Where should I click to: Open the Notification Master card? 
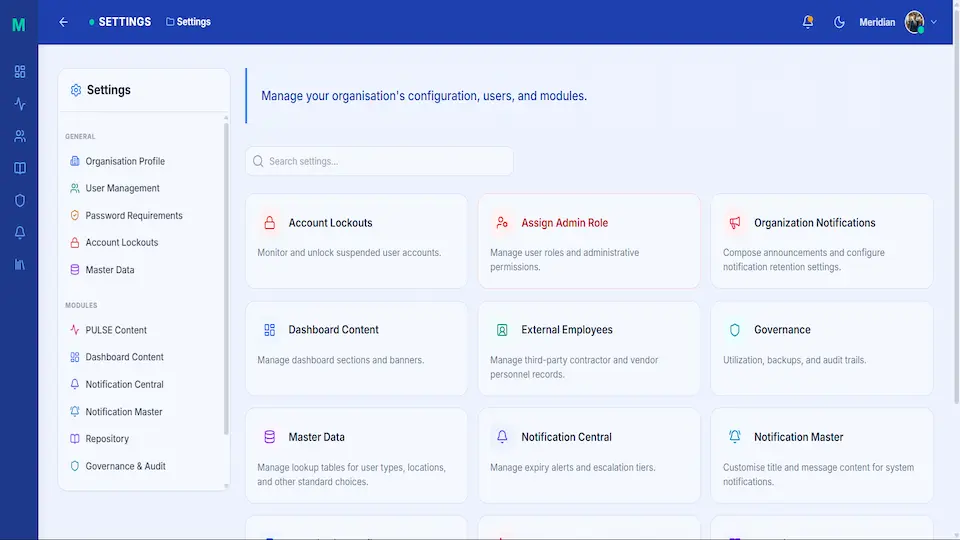[x=822, y=456]
